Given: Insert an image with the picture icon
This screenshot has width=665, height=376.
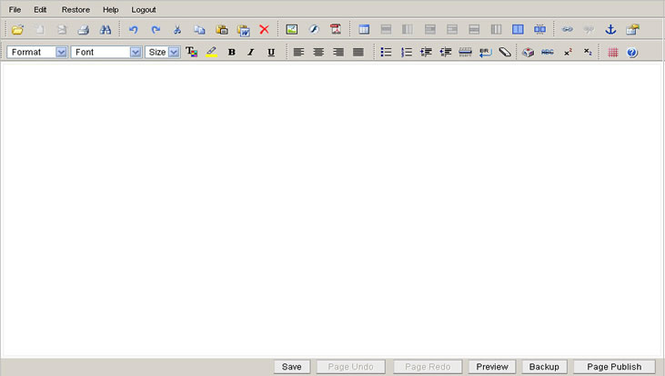Looking at the screenshot, I should (x=292, y=29).
